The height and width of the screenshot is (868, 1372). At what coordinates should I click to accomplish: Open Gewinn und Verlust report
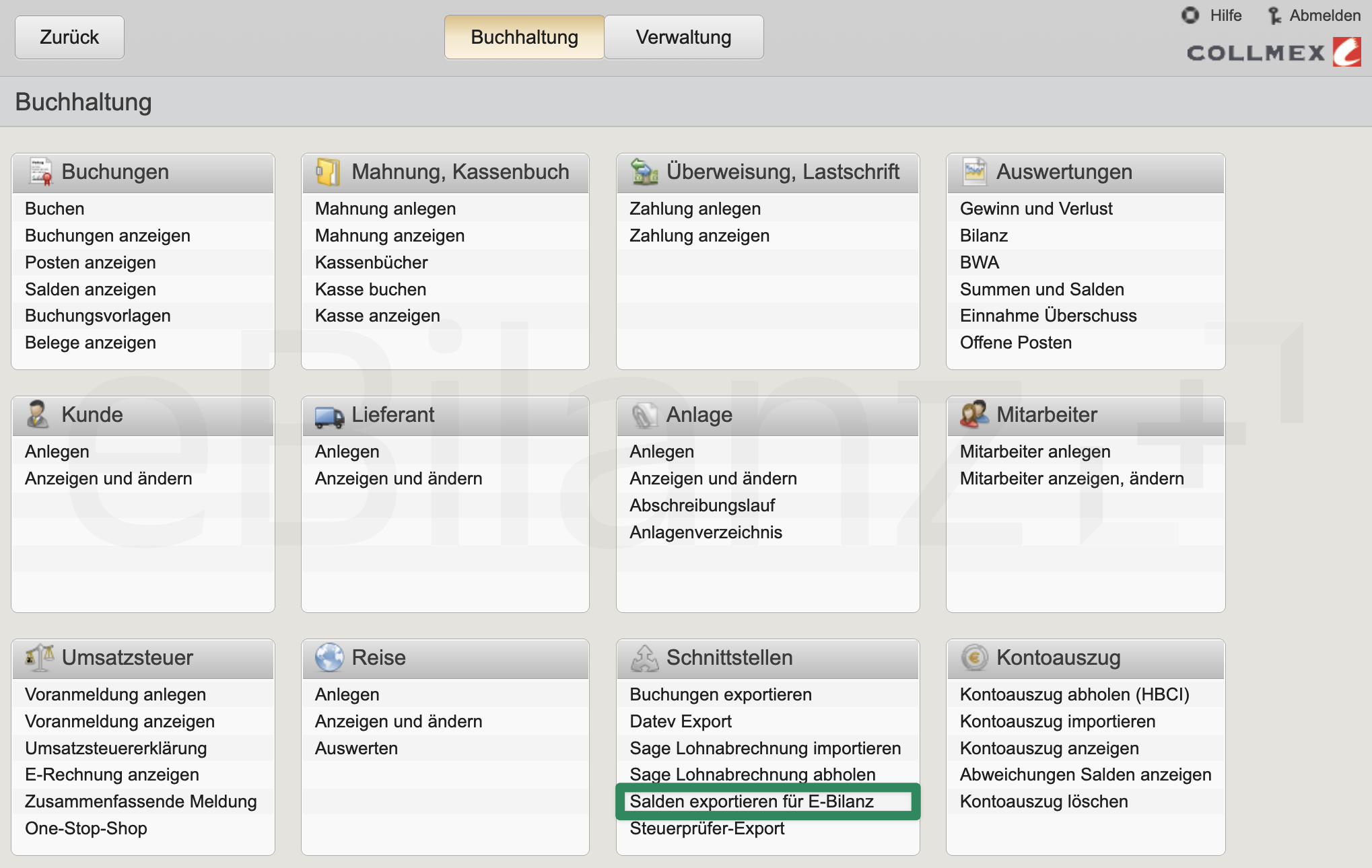click(1035, 209)
